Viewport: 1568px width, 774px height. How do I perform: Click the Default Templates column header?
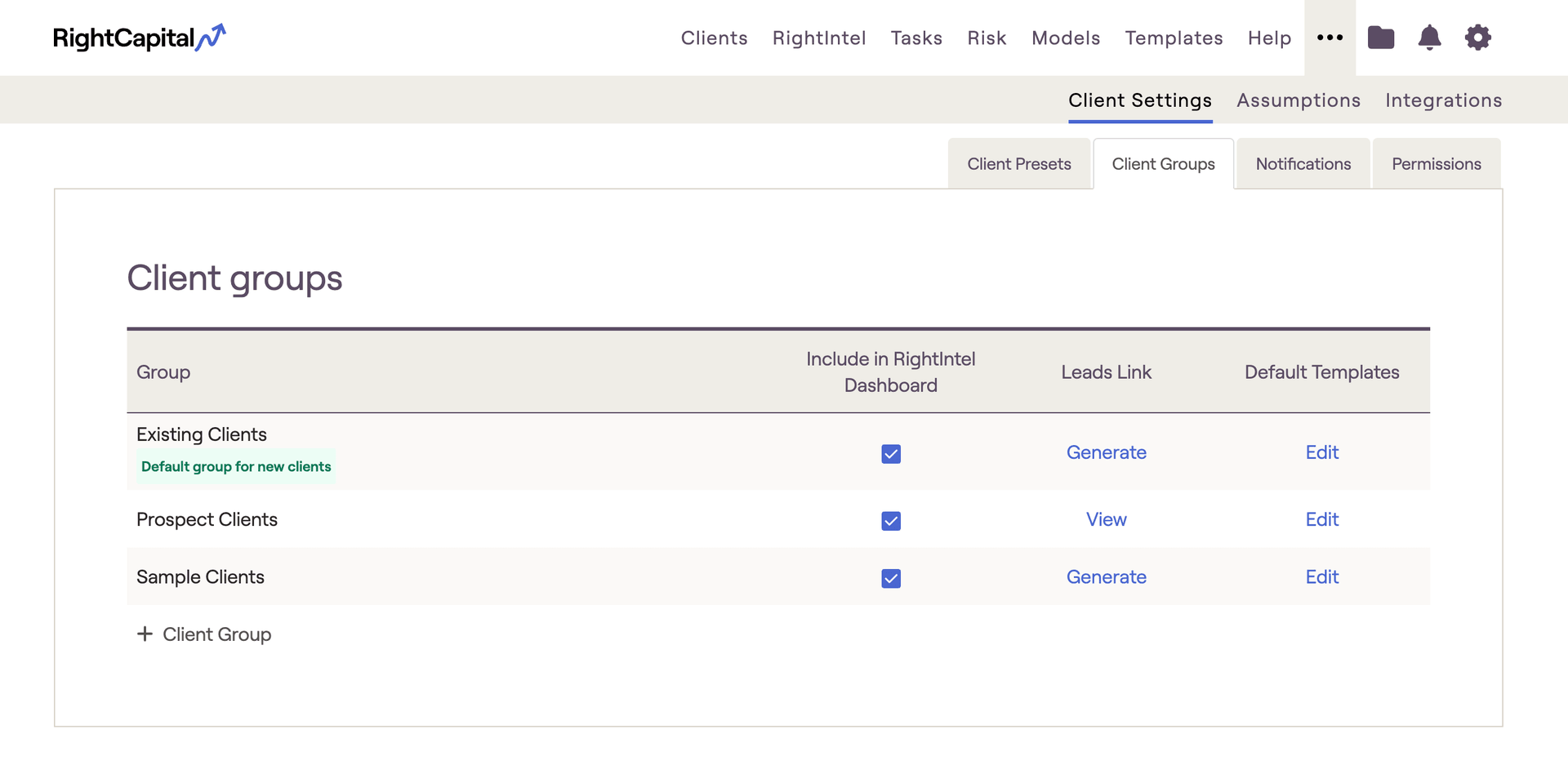tap(1321, 372)
